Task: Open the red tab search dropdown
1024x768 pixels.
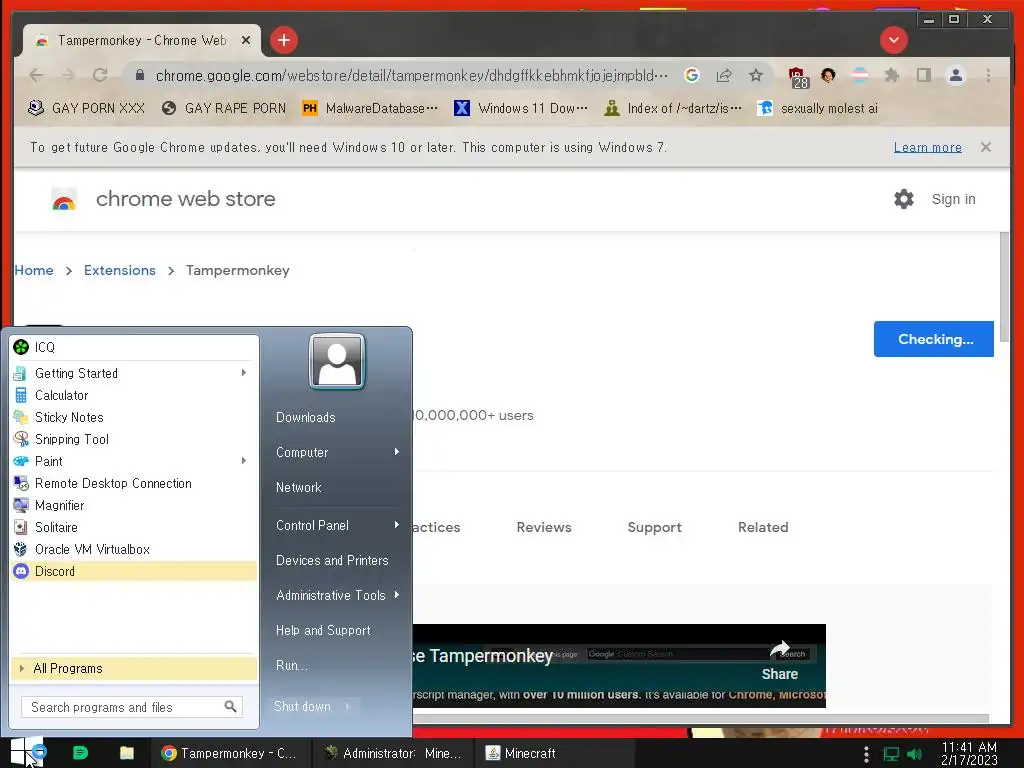Action: (x=893, y=40)
